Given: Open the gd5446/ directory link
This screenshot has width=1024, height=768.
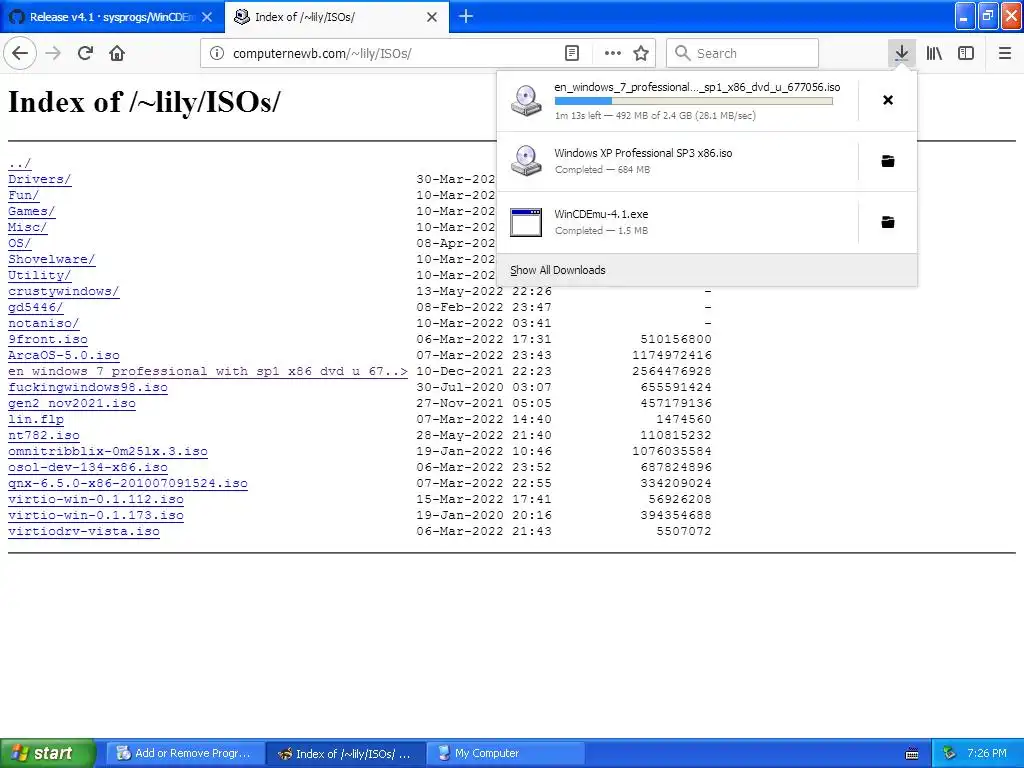Looking at the screenshot, I should click(x=35, y=307).
